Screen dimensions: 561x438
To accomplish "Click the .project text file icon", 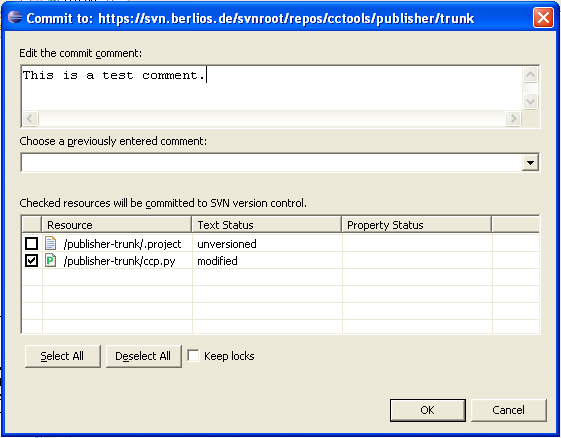I will point(50,243).
